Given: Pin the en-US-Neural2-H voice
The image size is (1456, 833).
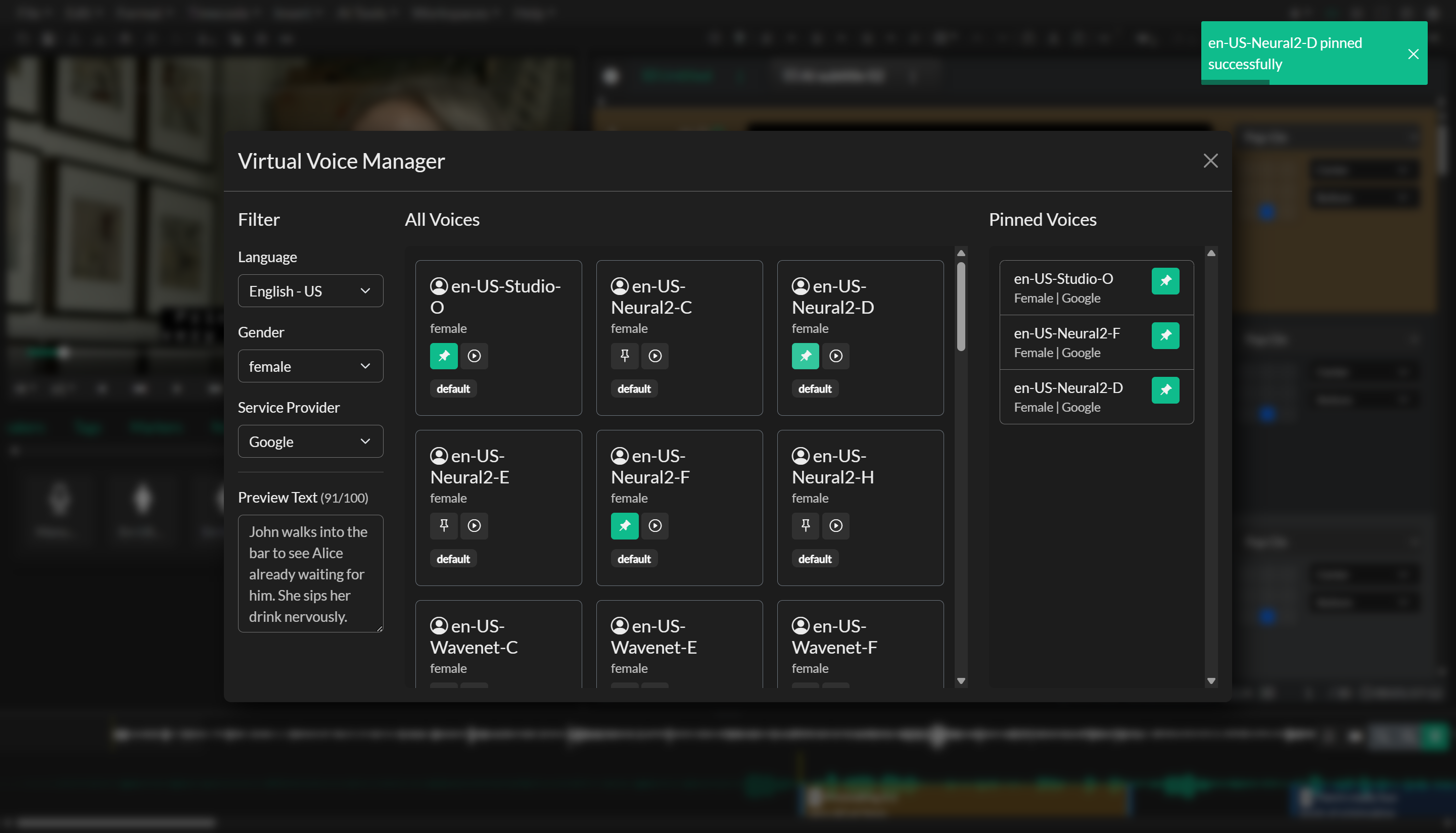Looking at the screenshot, I should pyautogui.click(x=805, y=525).
